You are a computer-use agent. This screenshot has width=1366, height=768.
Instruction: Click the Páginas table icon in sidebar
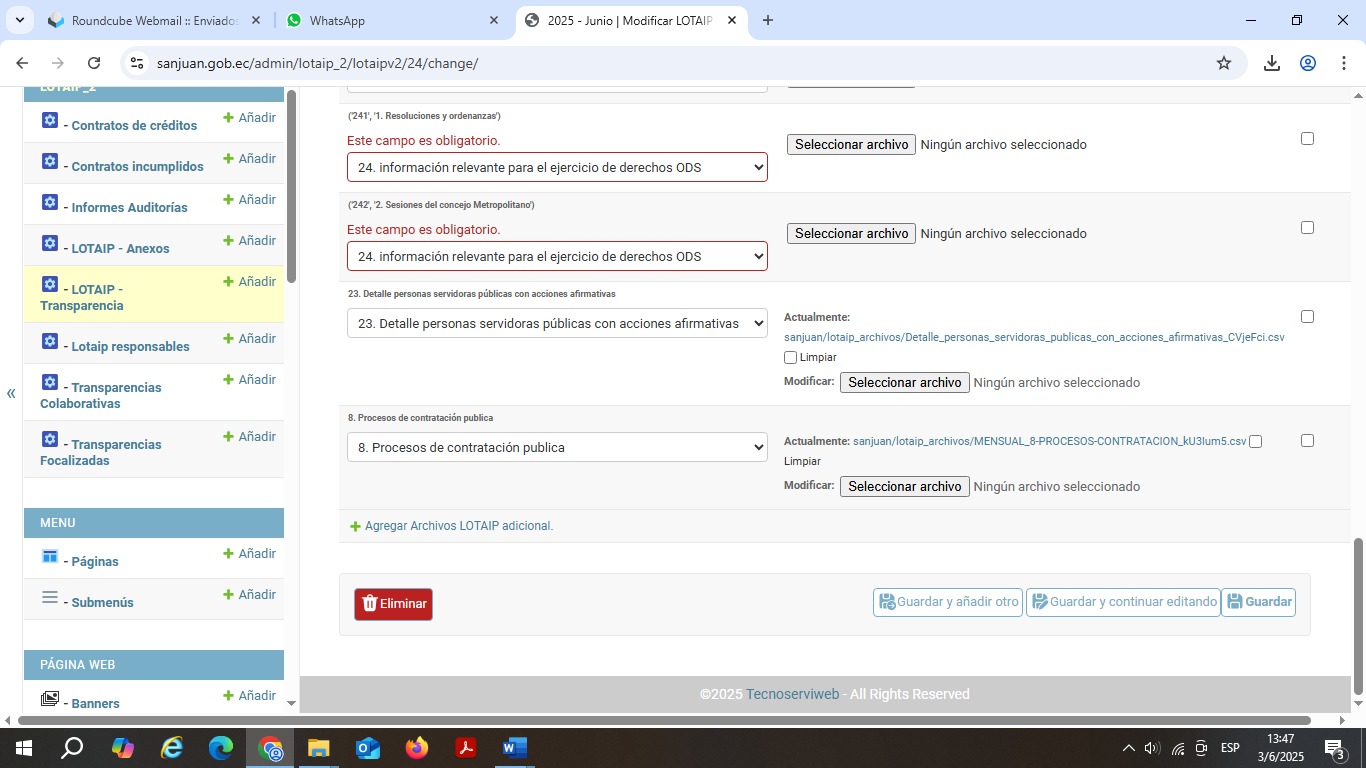click(50, 557)
